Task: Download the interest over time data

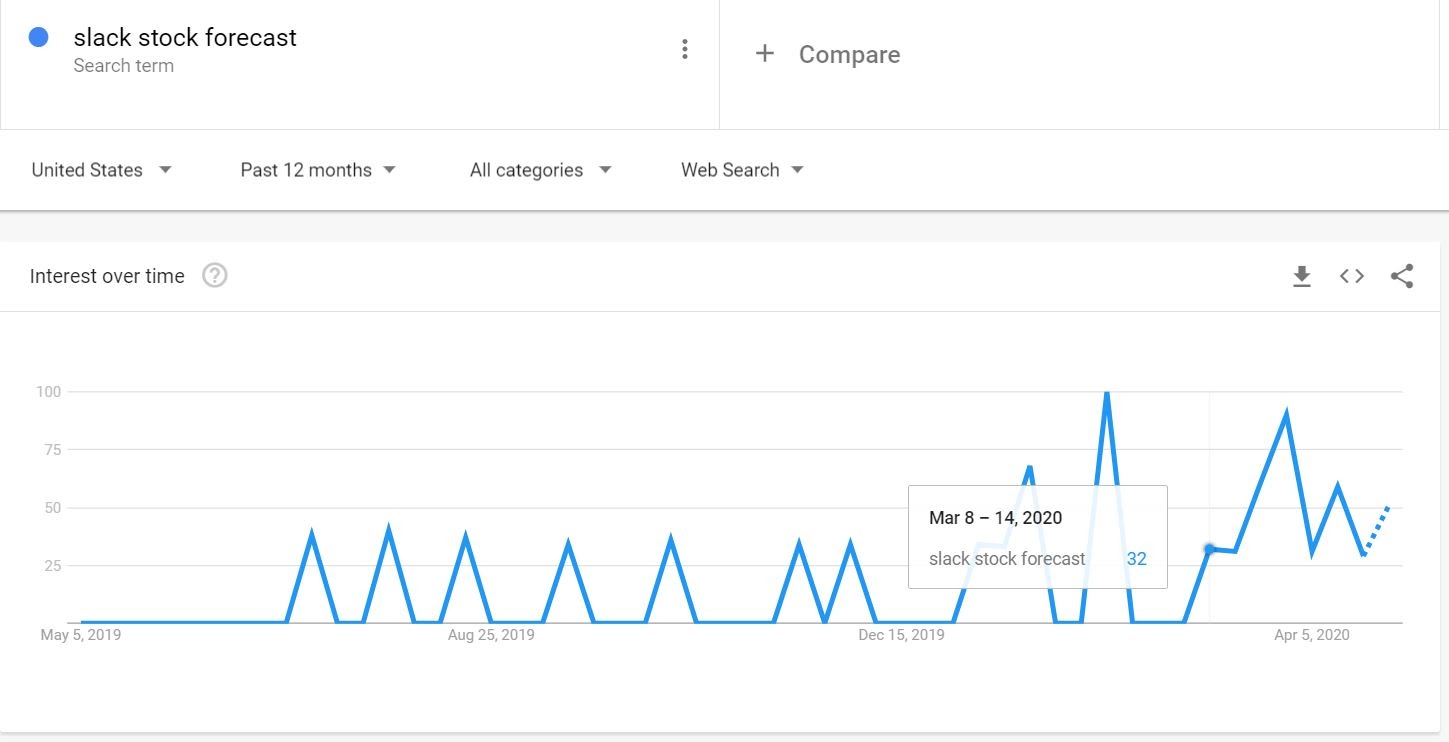Action: [x=1301, y=277]
